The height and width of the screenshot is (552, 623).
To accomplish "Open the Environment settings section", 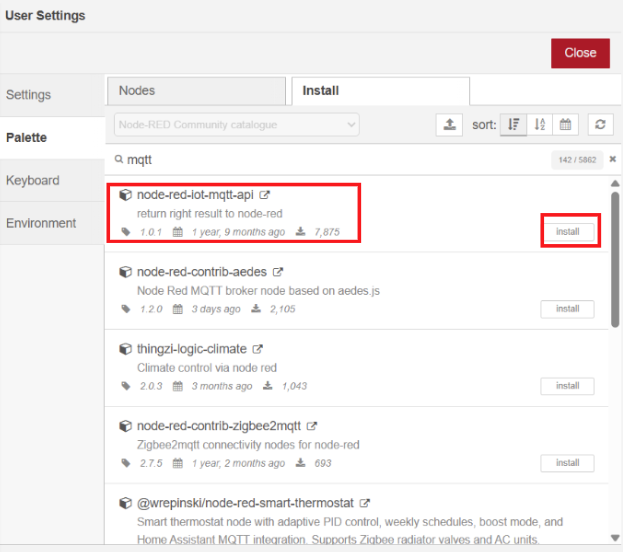I will (x=41, y=223).
